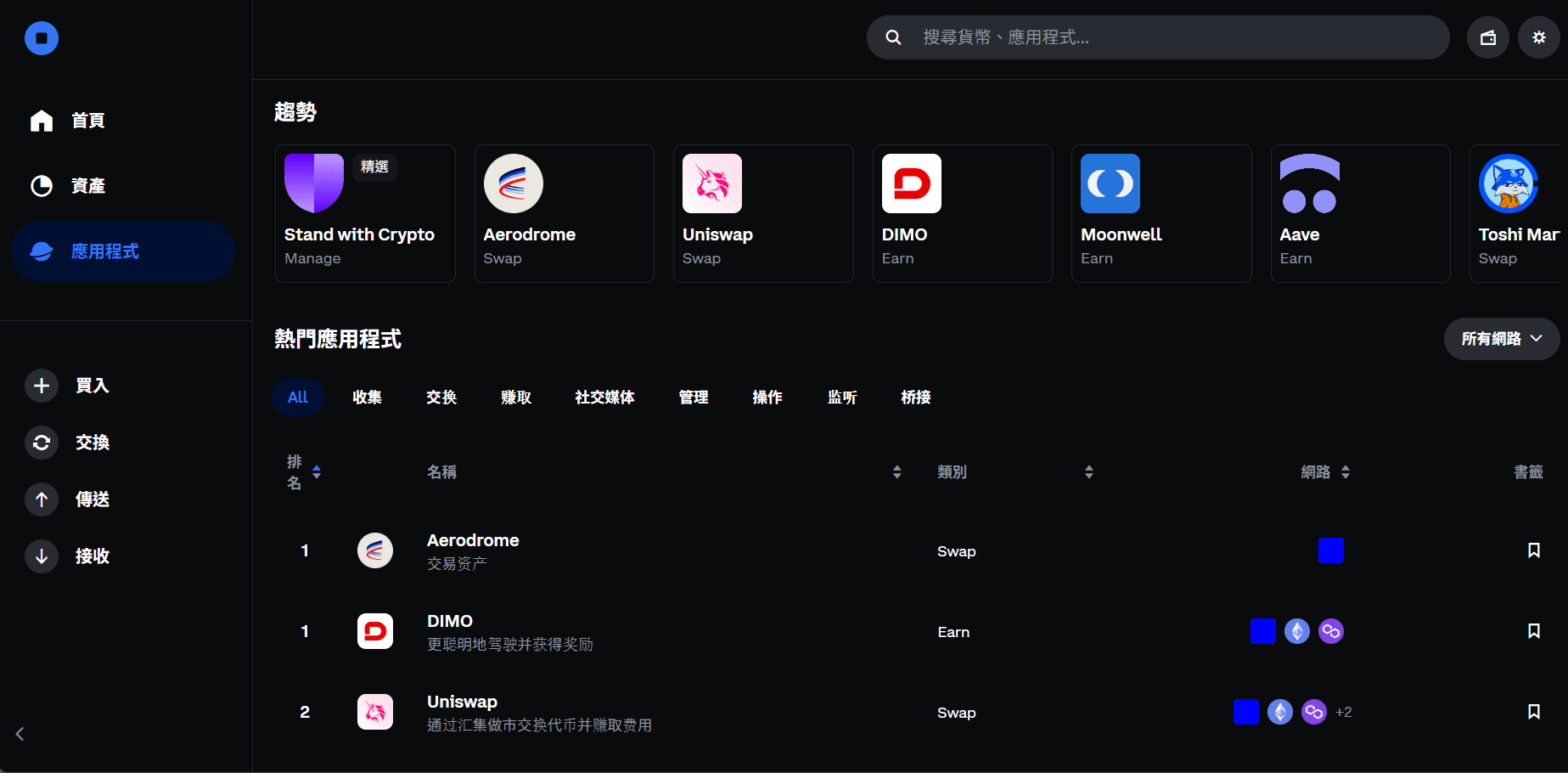The width and height of the screenshot is (1568, 773).
Task: Open the Uniswap app via its unicorn logo
Action: (711, 183)
